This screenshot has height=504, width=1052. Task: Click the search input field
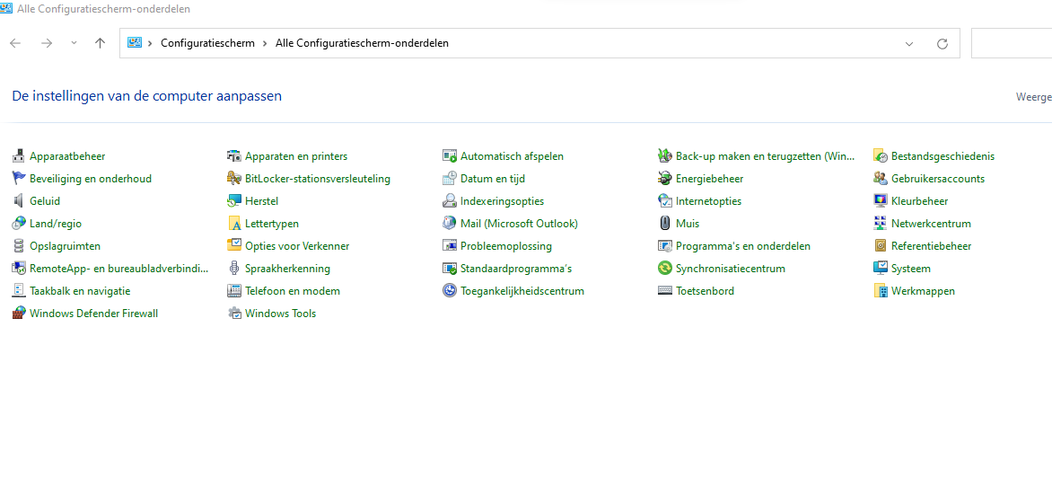[x=1010, y=44]
